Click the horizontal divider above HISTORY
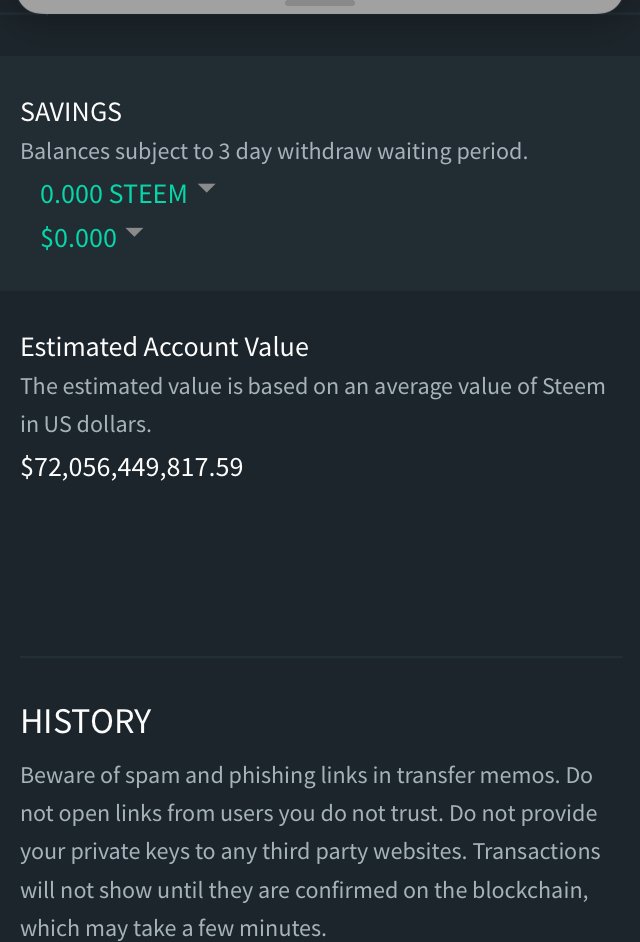The height and width of the screenshot is (942, 640). (321, 658)
